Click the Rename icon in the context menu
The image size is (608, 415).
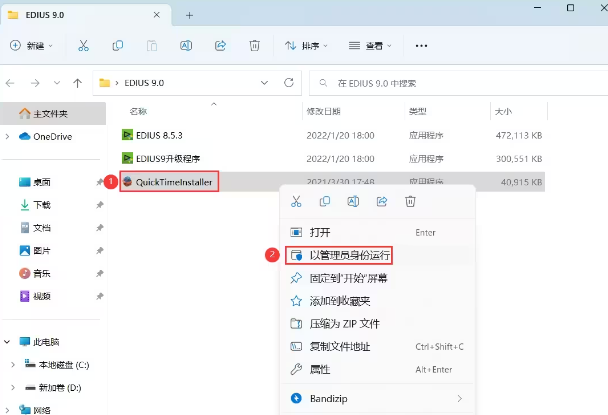[x=353, y=201]
